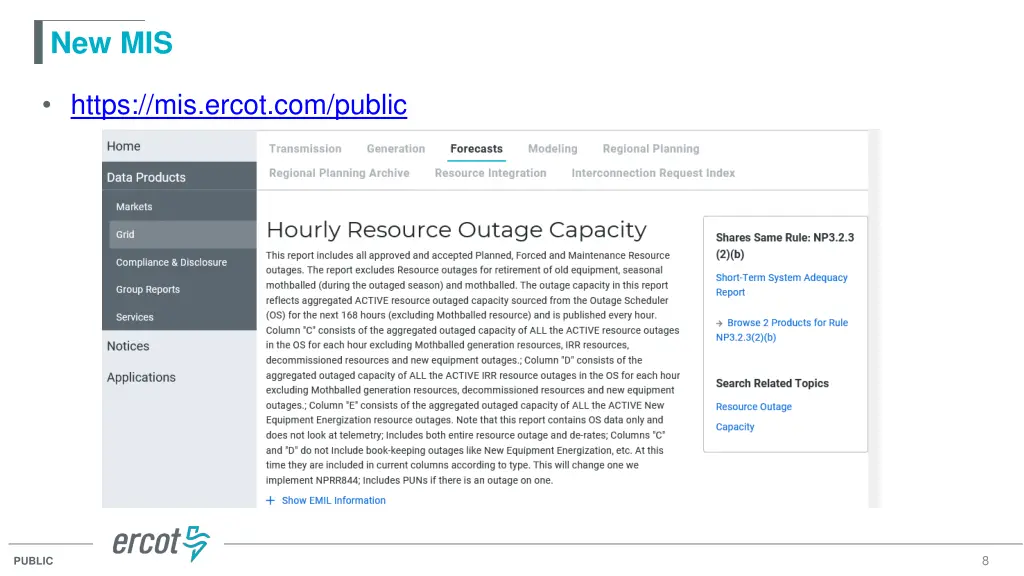Viewport: 1024px width, 576px height.
Task: Go to Notices in sidebar
Action: coord(128,346)
